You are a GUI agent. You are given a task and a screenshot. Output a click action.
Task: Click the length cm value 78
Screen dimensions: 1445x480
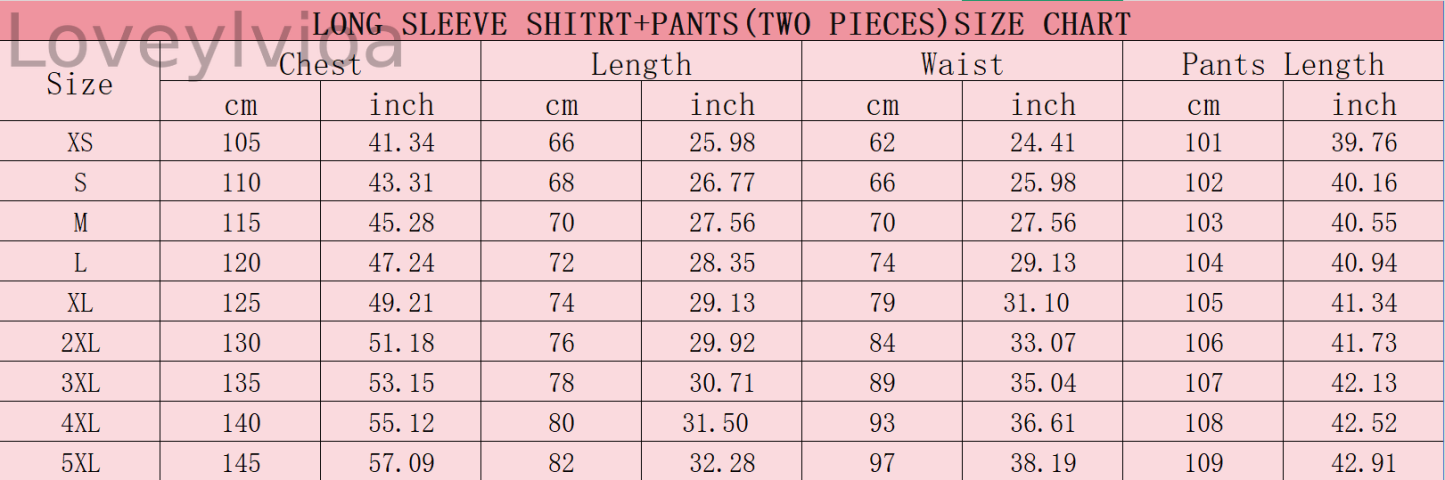click(561, 383)
